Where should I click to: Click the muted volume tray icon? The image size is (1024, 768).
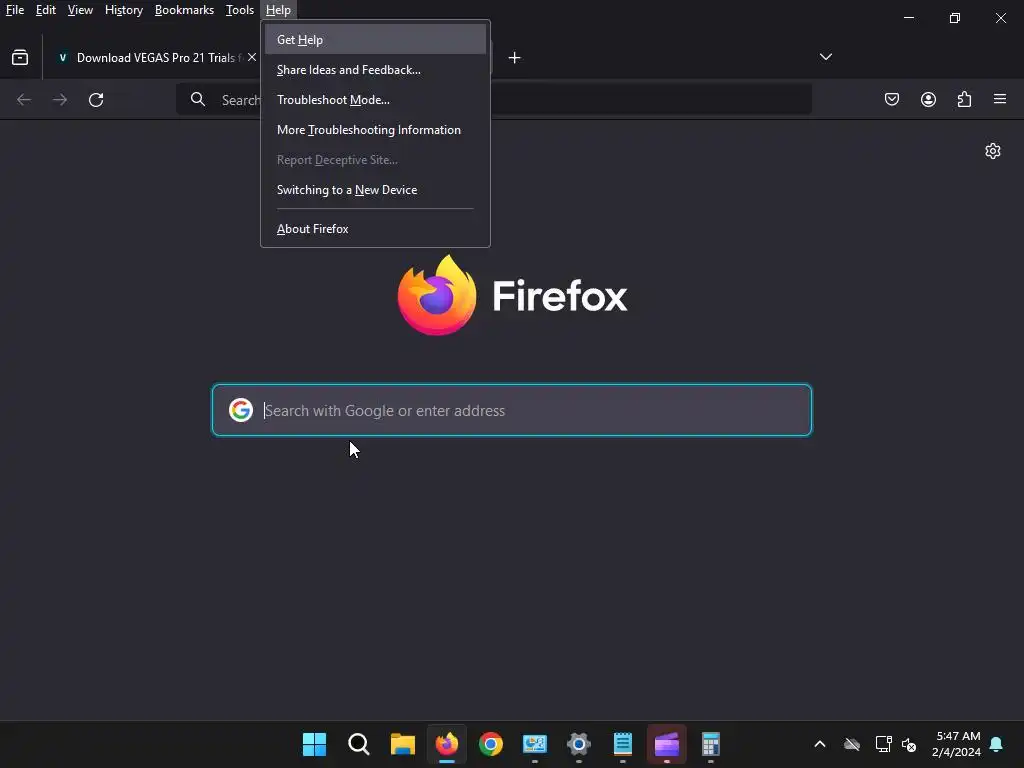click(909, 744)
